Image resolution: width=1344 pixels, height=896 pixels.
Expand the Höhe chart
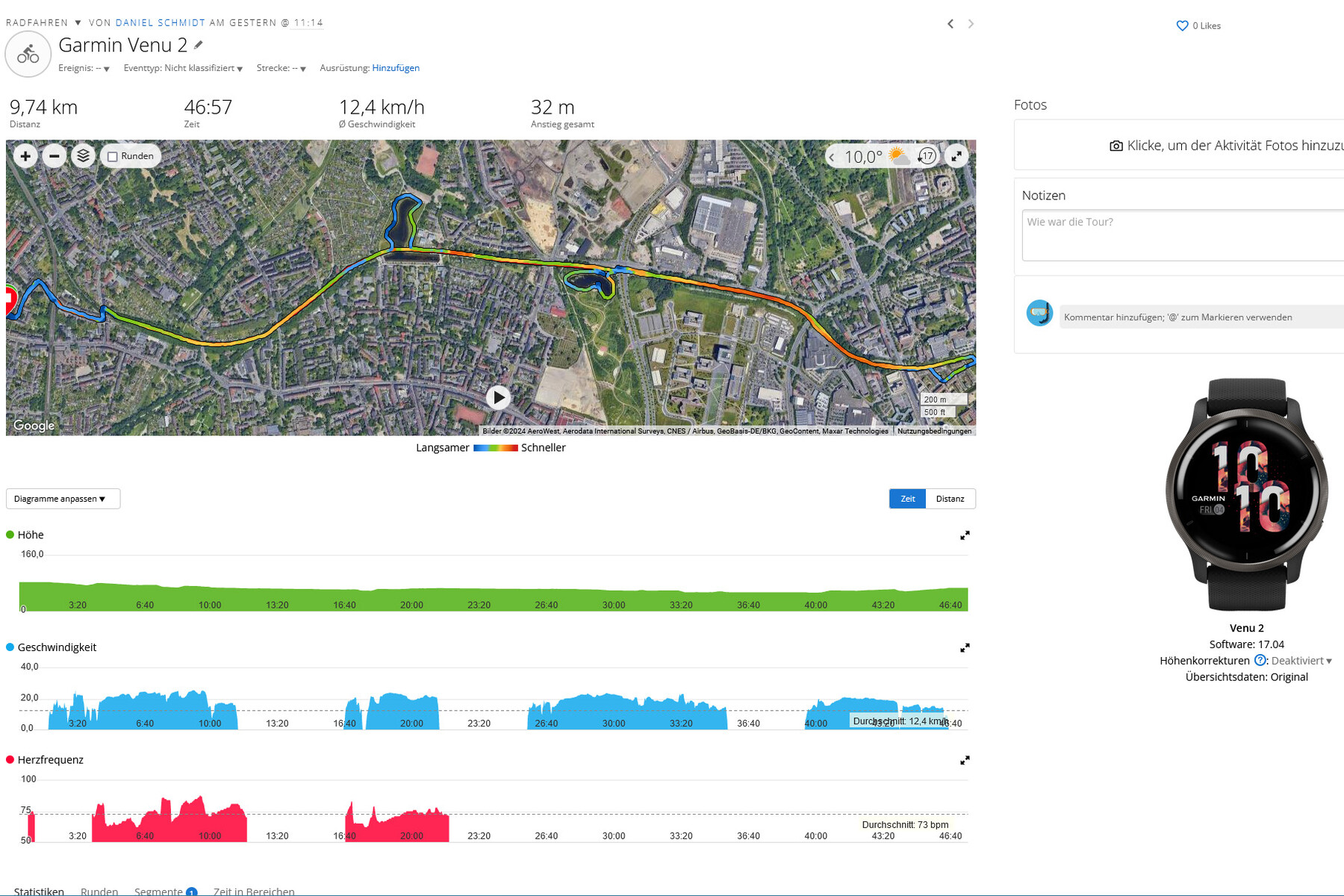(965, 535)
